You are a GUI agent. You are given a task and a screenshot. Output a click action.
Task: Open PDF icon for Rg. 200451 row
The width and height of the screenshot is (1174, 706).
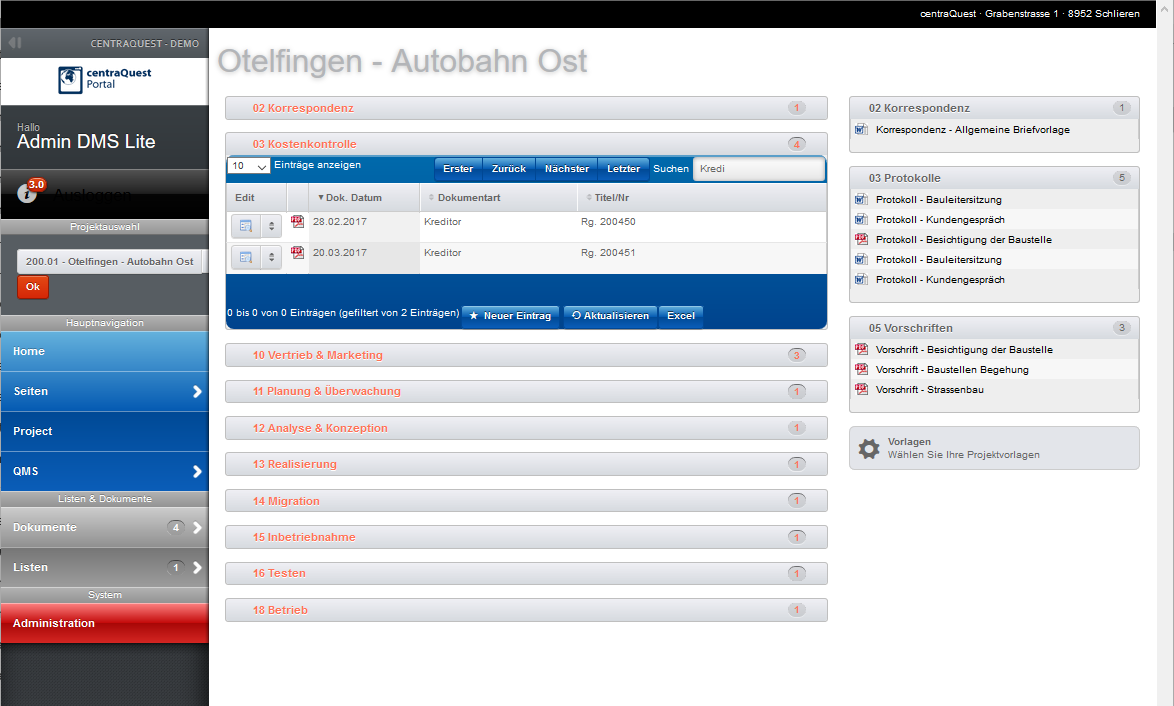click(297, 252)
